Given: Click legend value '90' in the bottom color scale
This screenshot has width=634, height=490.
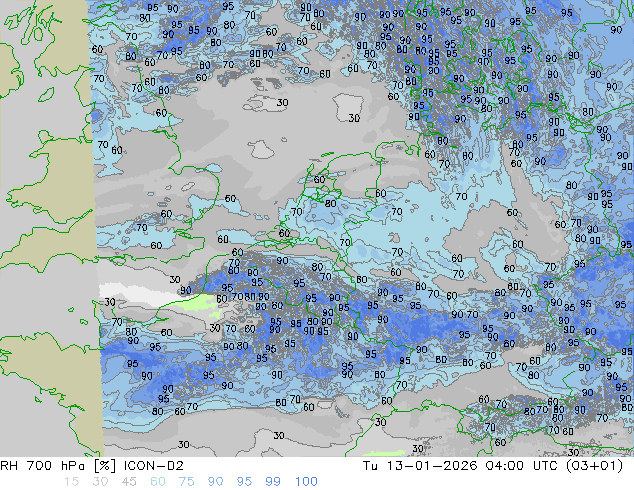Looking at the screenshot, I should tap(216, 482).
